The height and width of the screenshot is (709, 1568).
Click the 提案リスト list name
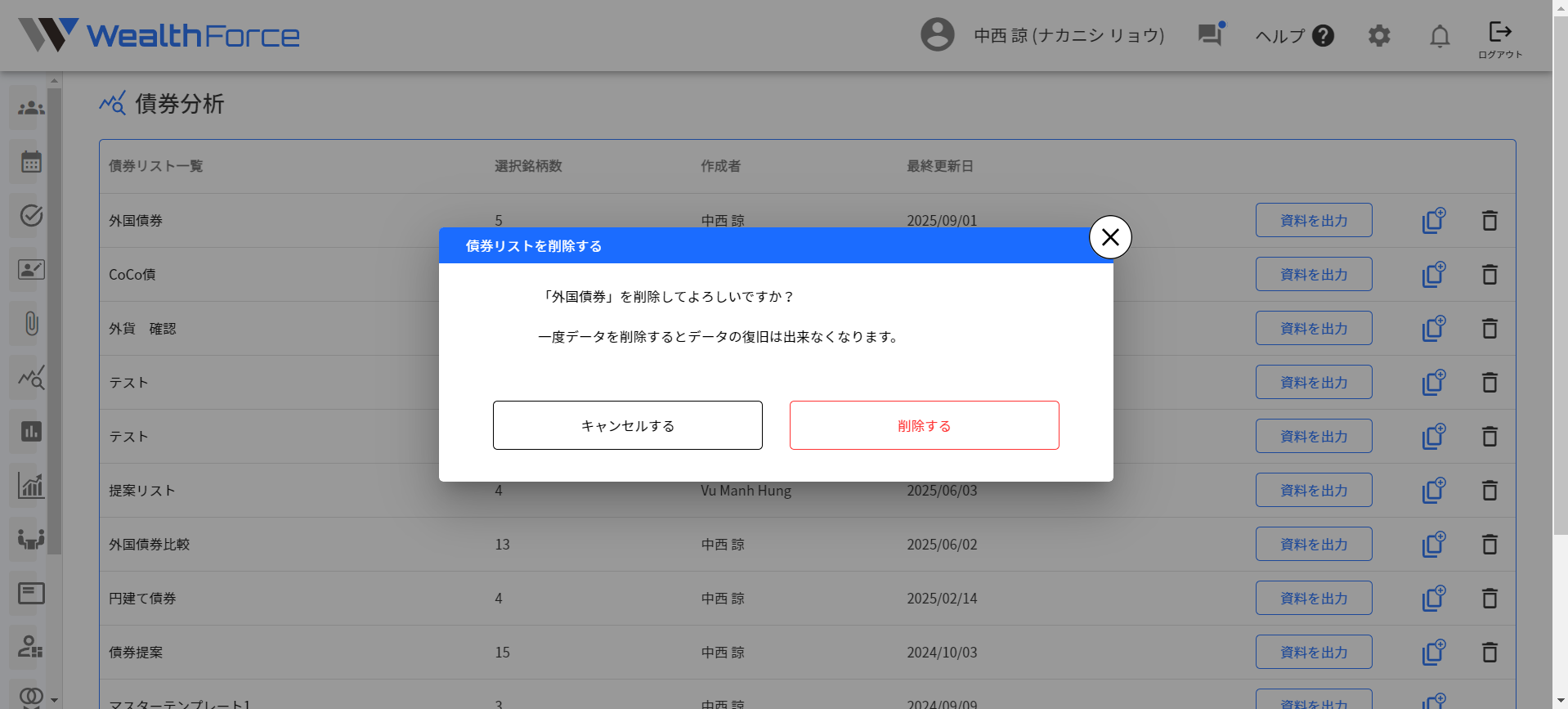(142, 491)
